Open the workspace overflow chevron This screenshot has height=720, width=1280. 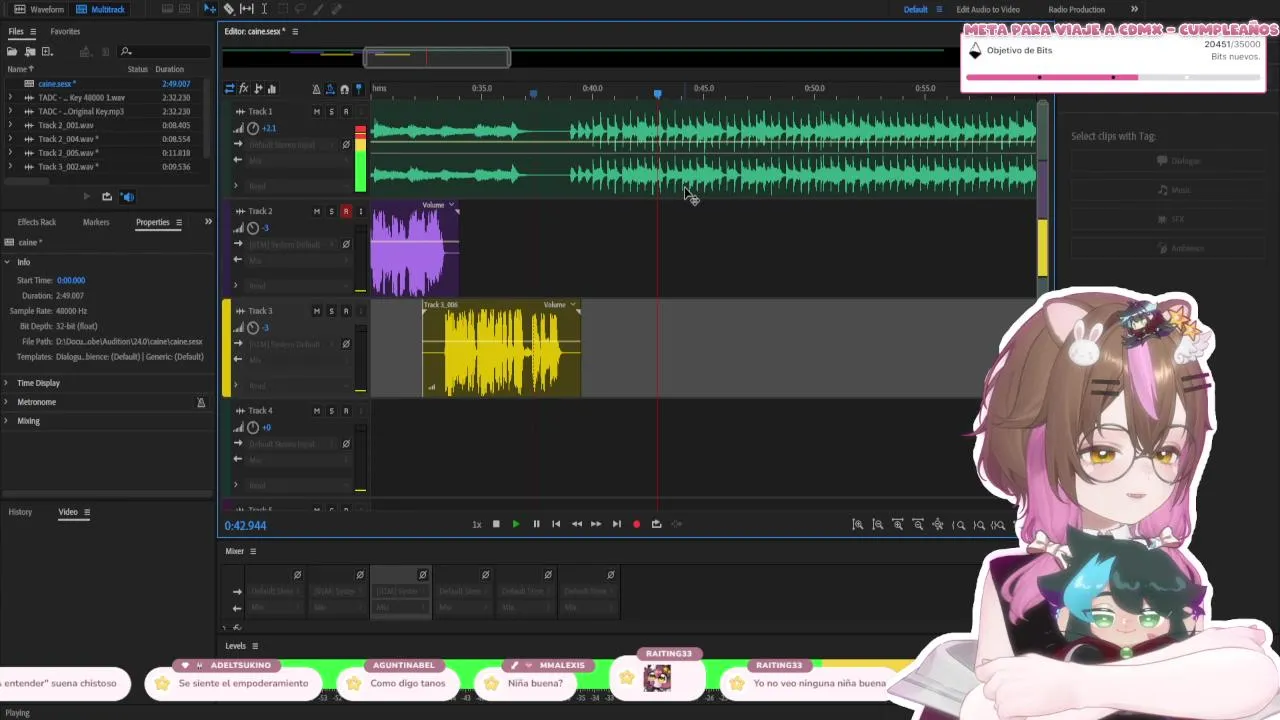point(1134,9)
